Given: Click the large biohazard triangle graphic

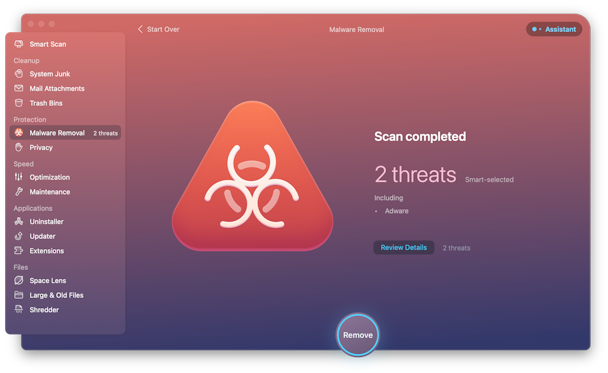Looking at the screenshot, I should point(252,176).
